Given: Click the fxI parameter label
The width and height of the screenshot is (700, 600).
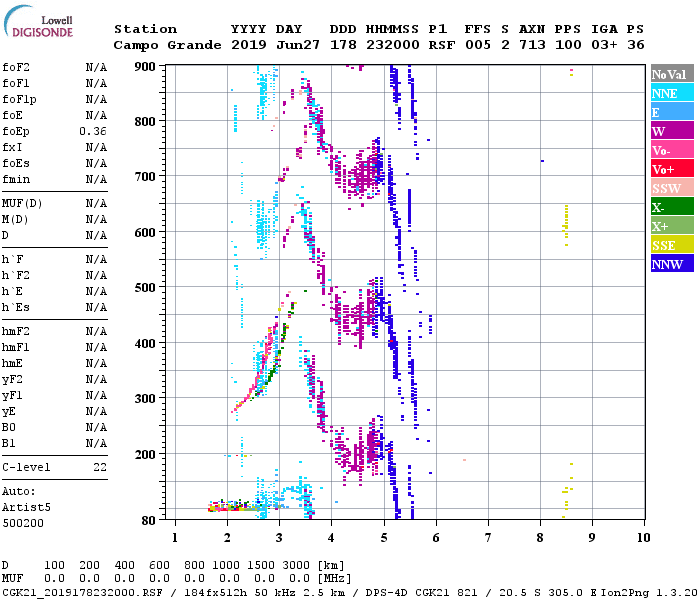Looking at the screenshot, I should [12, 147].
